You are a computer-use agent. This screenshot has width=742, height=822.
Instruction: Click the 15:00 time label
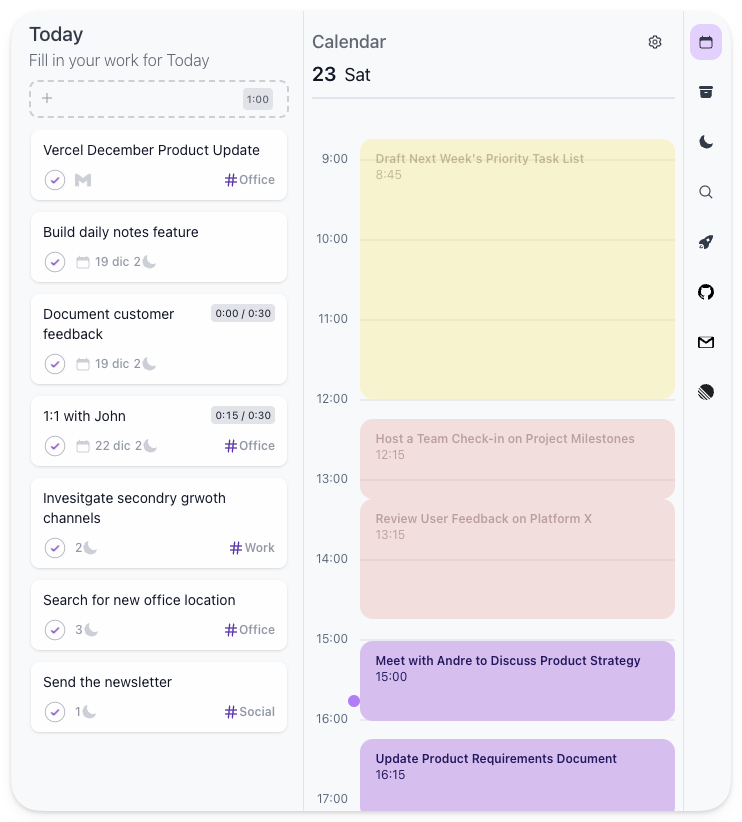coord(332,639)
